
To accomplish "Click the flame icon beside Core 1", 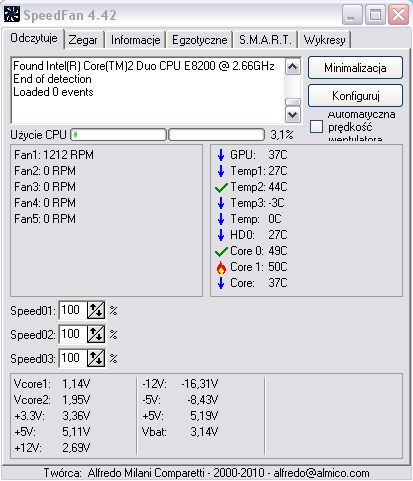I will [x=221, y=267].
